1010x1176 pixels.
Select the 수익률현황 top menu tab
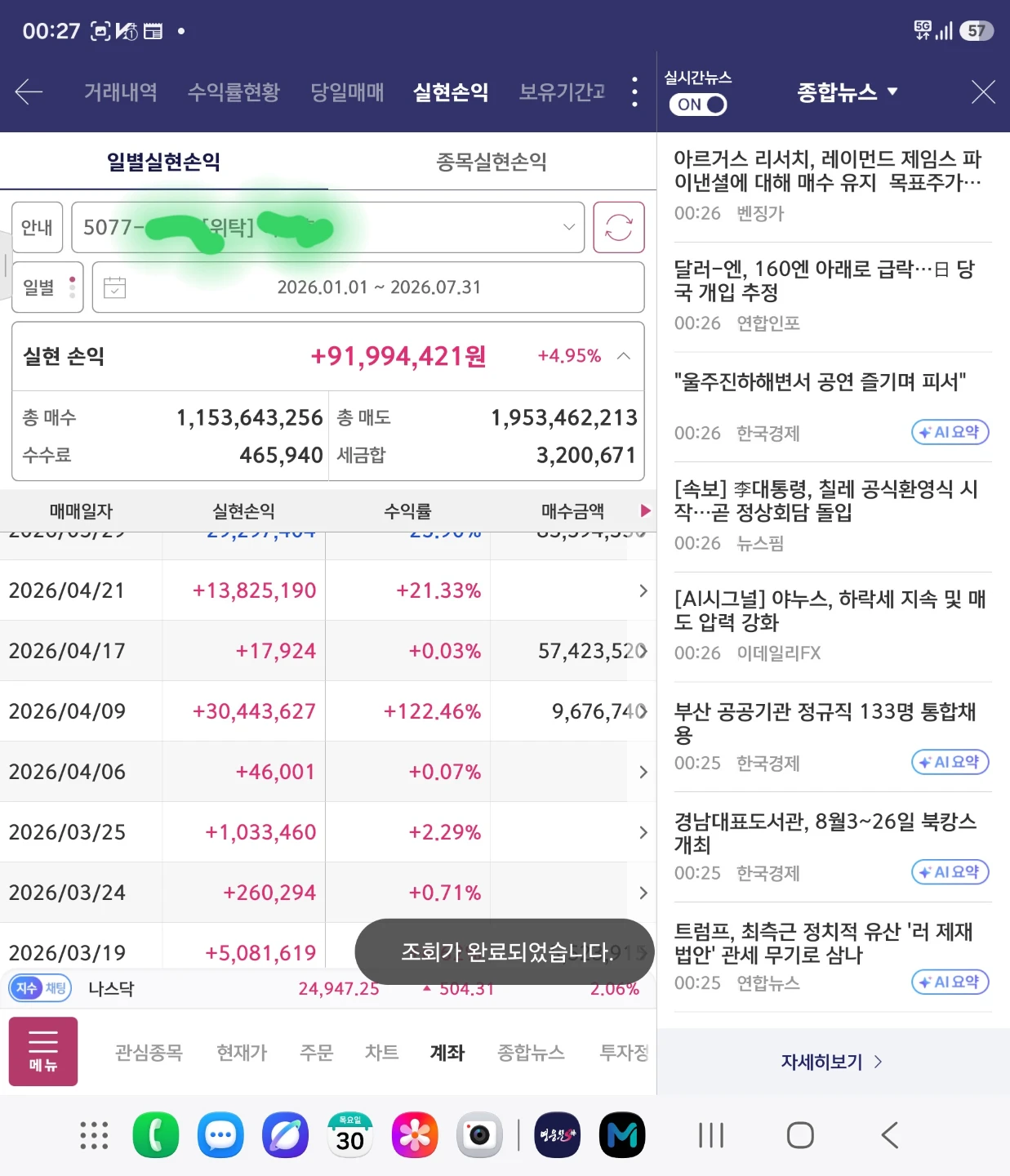tap(234, 91)
